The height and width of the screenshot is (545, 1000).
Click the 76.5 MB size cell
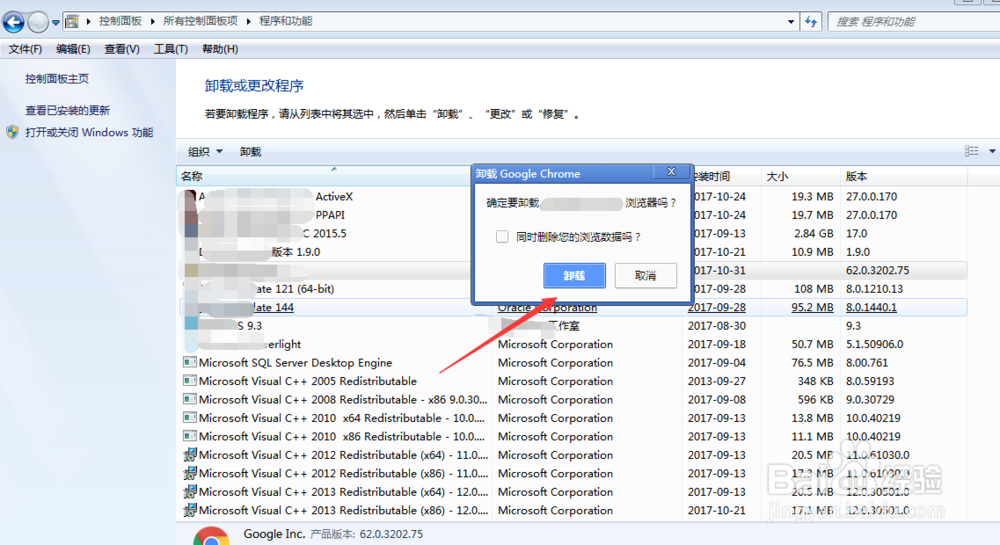tap(812, 363)
